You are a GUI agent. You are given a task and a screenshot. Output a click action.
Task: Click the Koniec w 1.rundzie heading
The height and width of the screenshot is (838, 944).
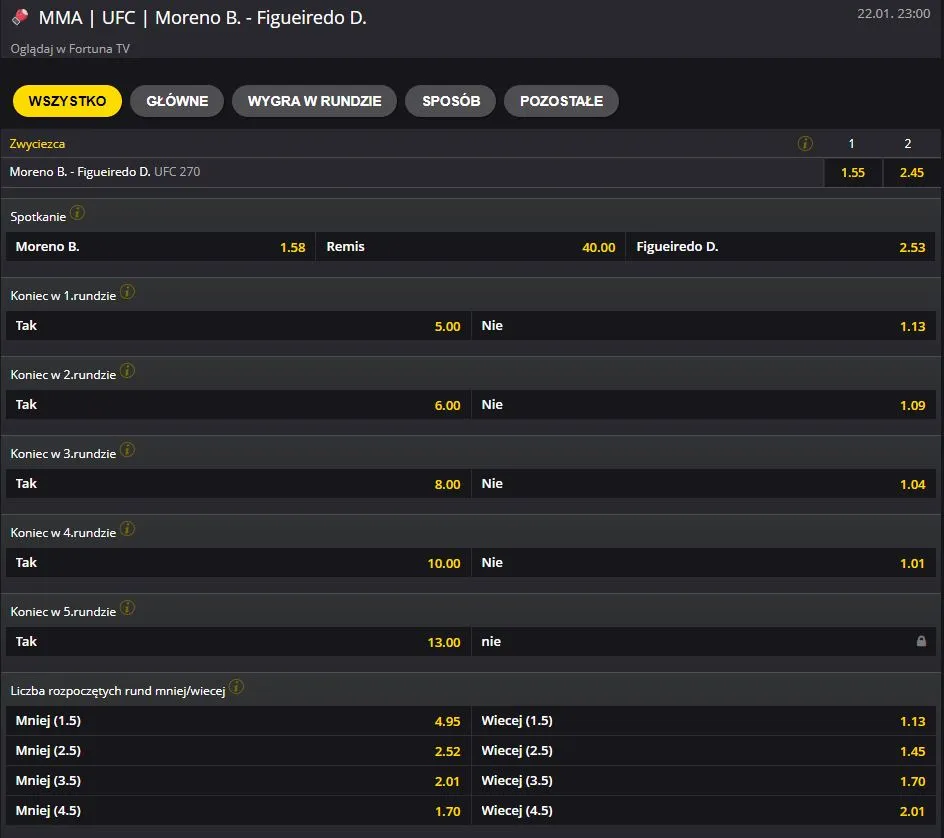[x=63, y=296]
